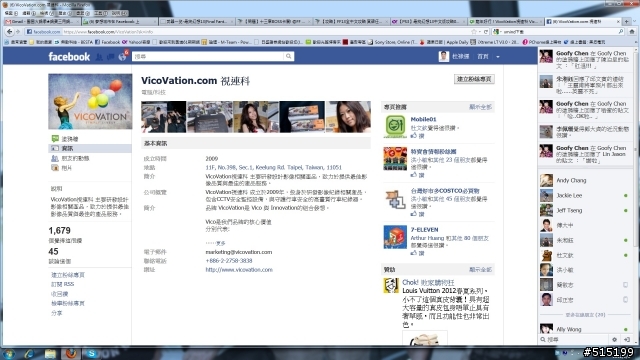Open the Mobile01 page link
This screenshot has width=640, height=360.
[423, 119]
